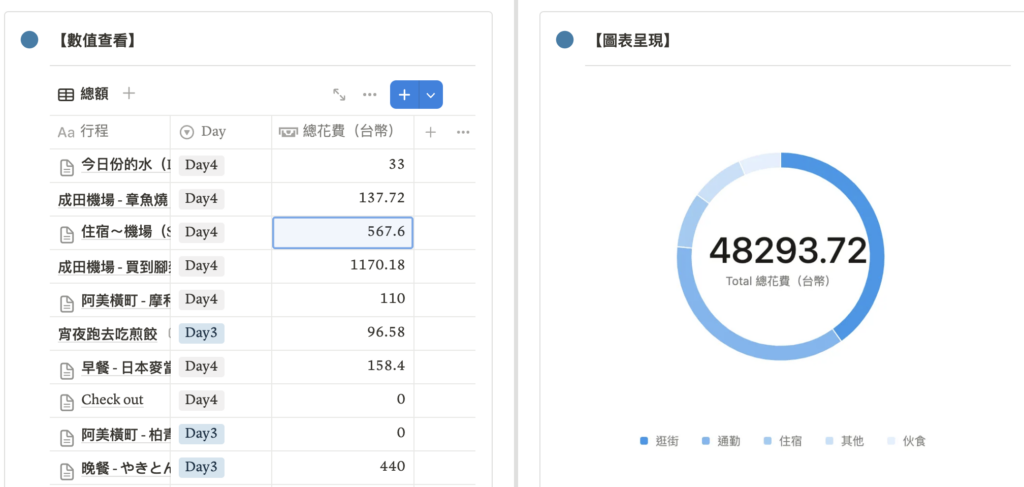This screenshot has height=487, width=1024.
Task: Click the expand full-page arrows icon
Action: [x=340, y=95]
